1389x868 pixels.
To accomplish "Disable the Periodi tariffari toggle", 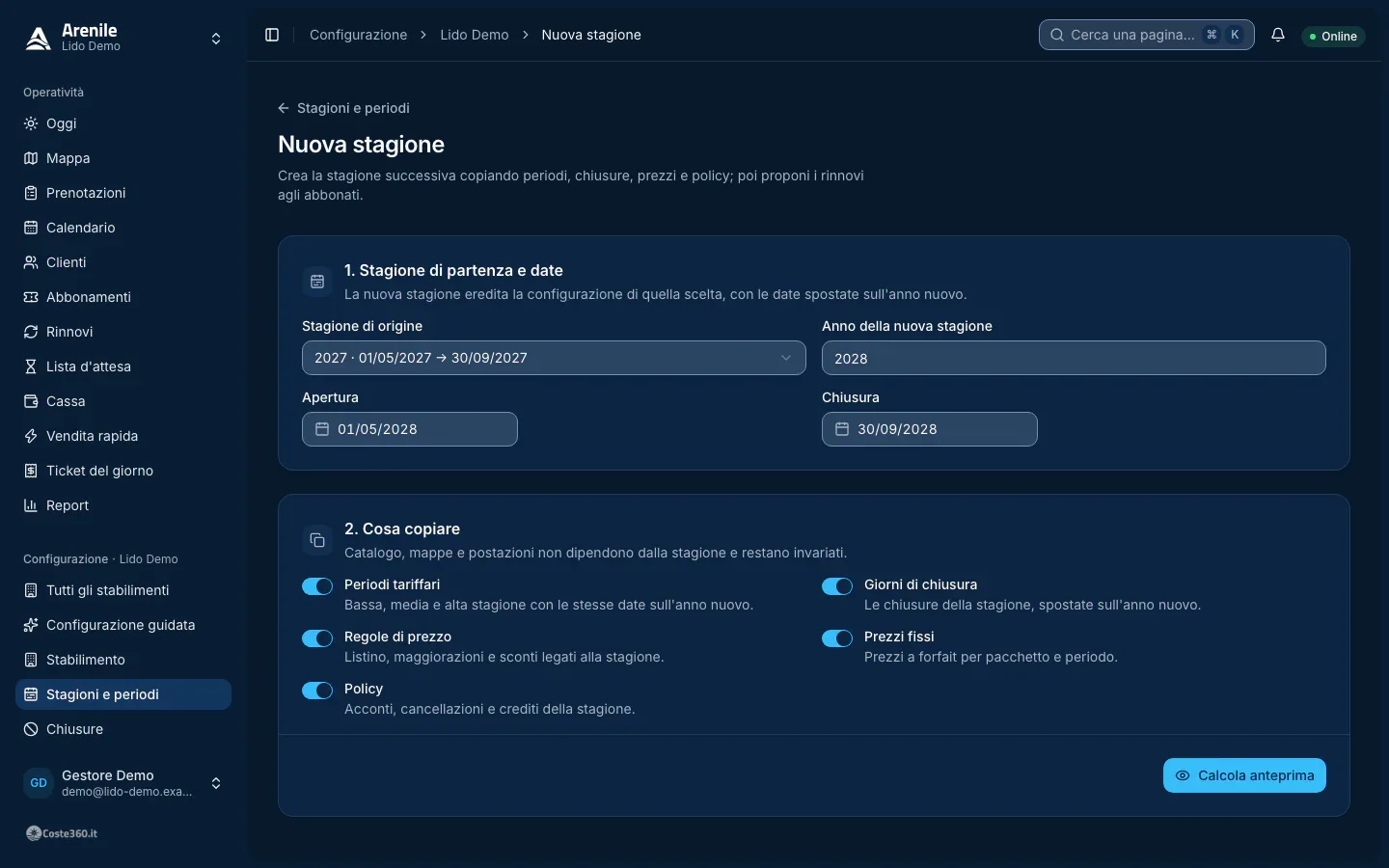I will pyautogui.click(x=317, y=586).
